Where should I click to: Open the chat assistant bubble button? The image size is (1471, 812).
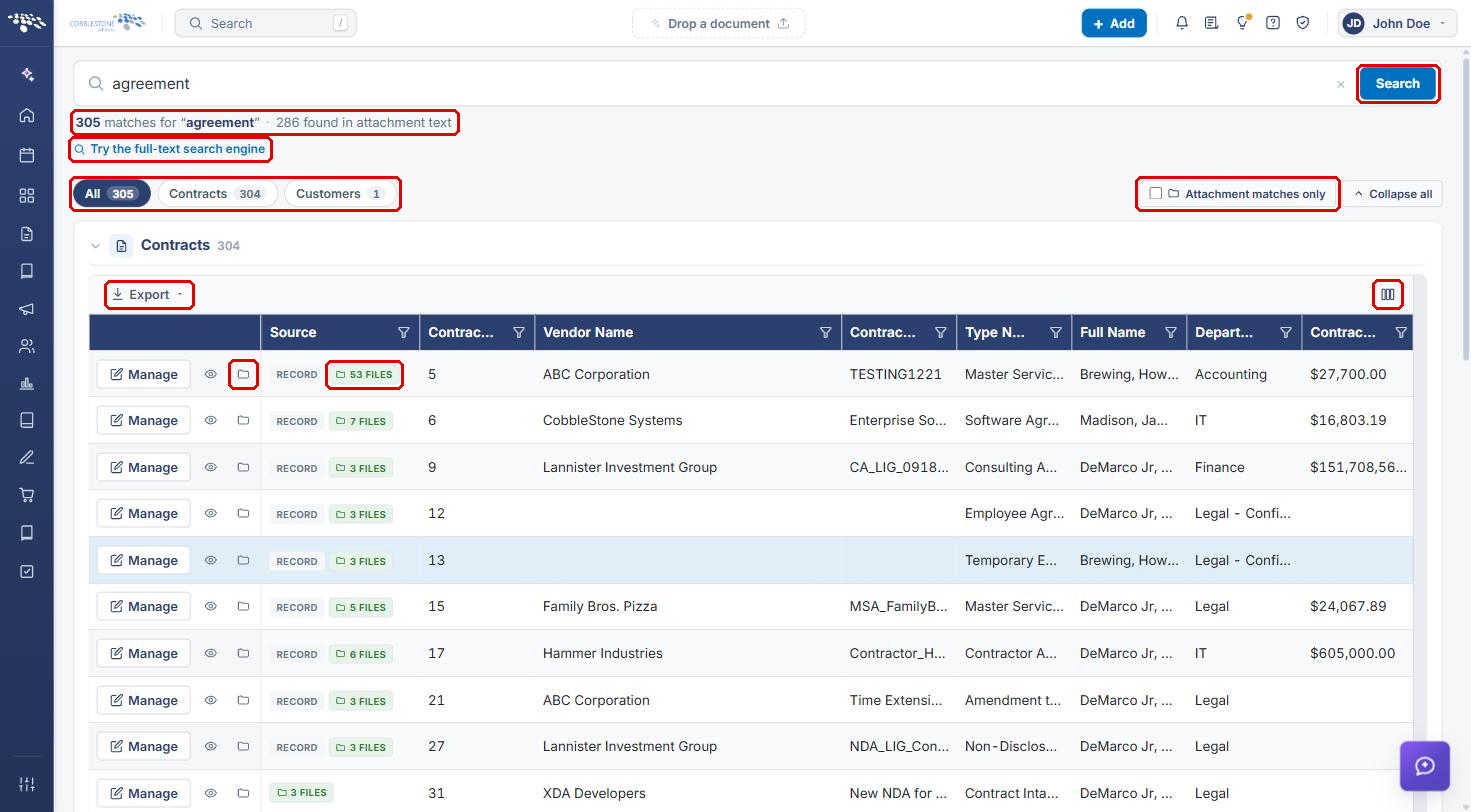pos(1425,766)
